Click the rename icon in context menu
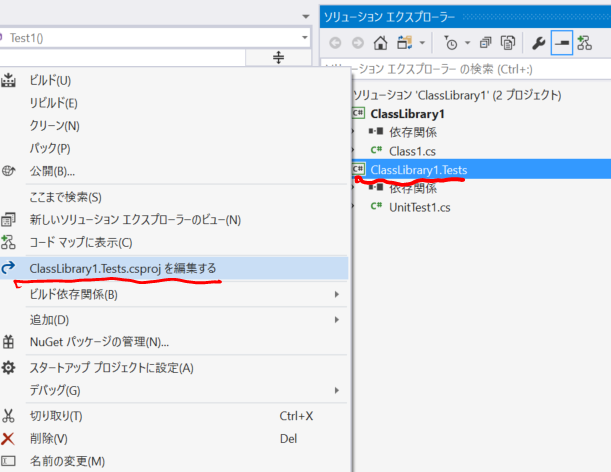The image size is (611, 472). coord(8,461)
